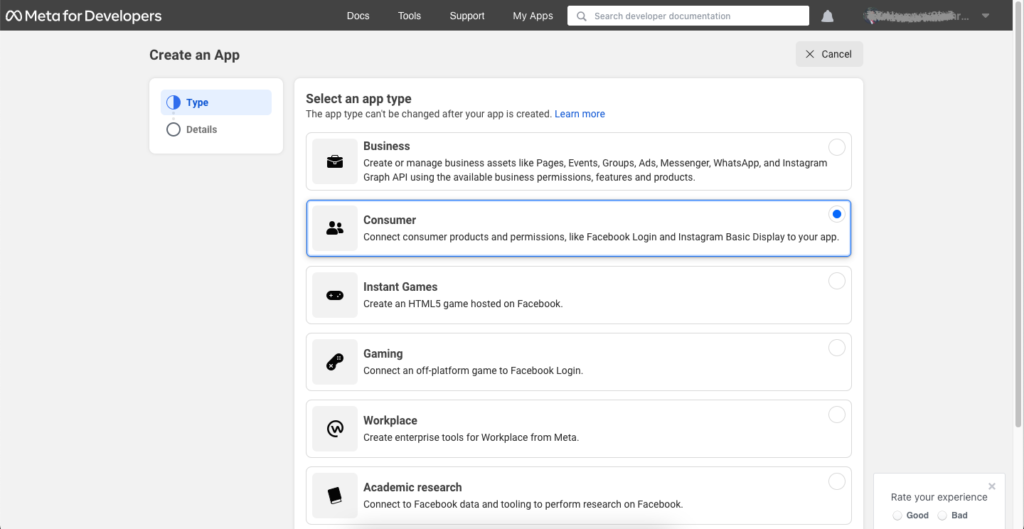Select the Gaming app type radio
The width and height of the screenshot is (1024, 529).
[x=837, y=347]
